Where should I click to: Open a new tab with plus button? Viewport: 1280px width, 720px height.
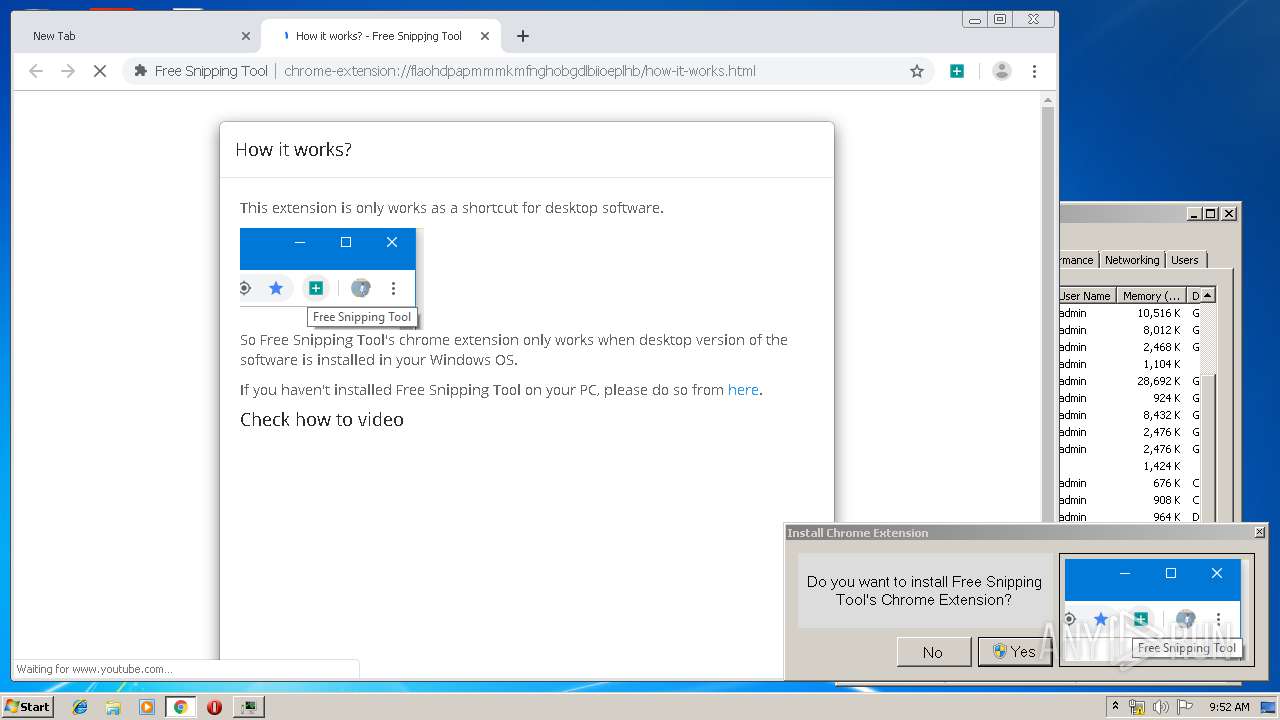point(523,36)
